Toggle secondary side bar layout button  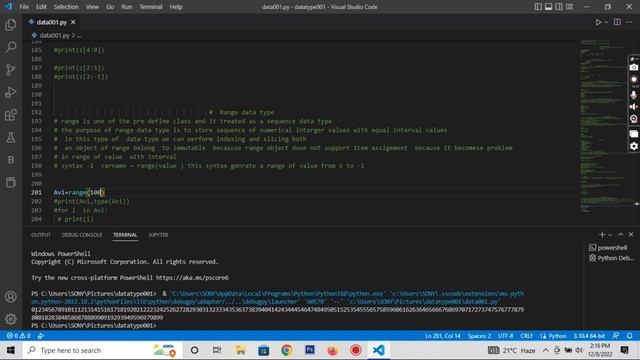coord(559,7)
